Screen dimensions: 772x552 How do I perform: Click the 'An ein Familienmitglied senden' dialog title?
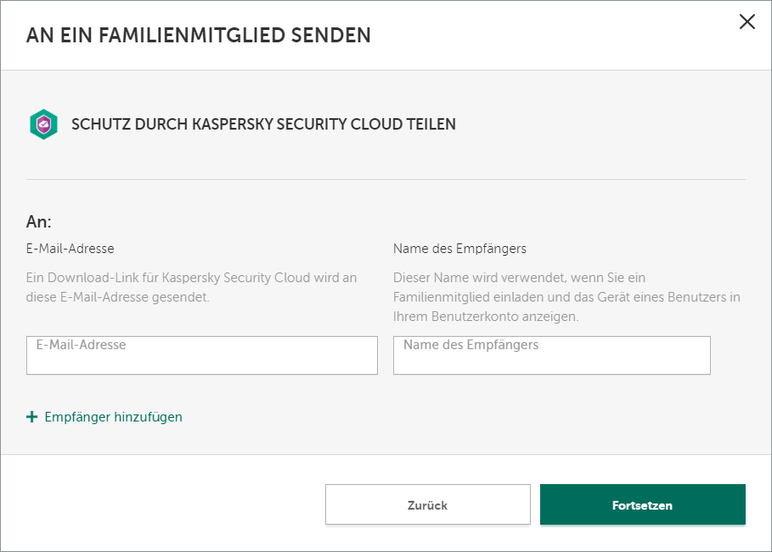[x=198, y=35]
